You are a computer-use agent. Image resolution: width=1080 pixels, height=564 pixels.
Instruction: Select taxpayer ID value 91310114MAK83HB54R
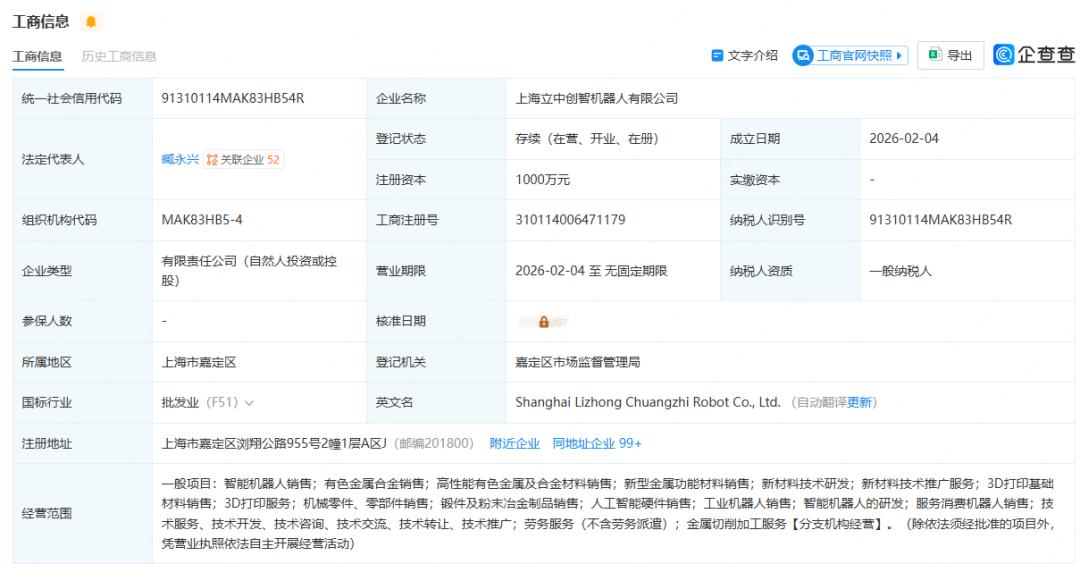[x=940, y=220]
